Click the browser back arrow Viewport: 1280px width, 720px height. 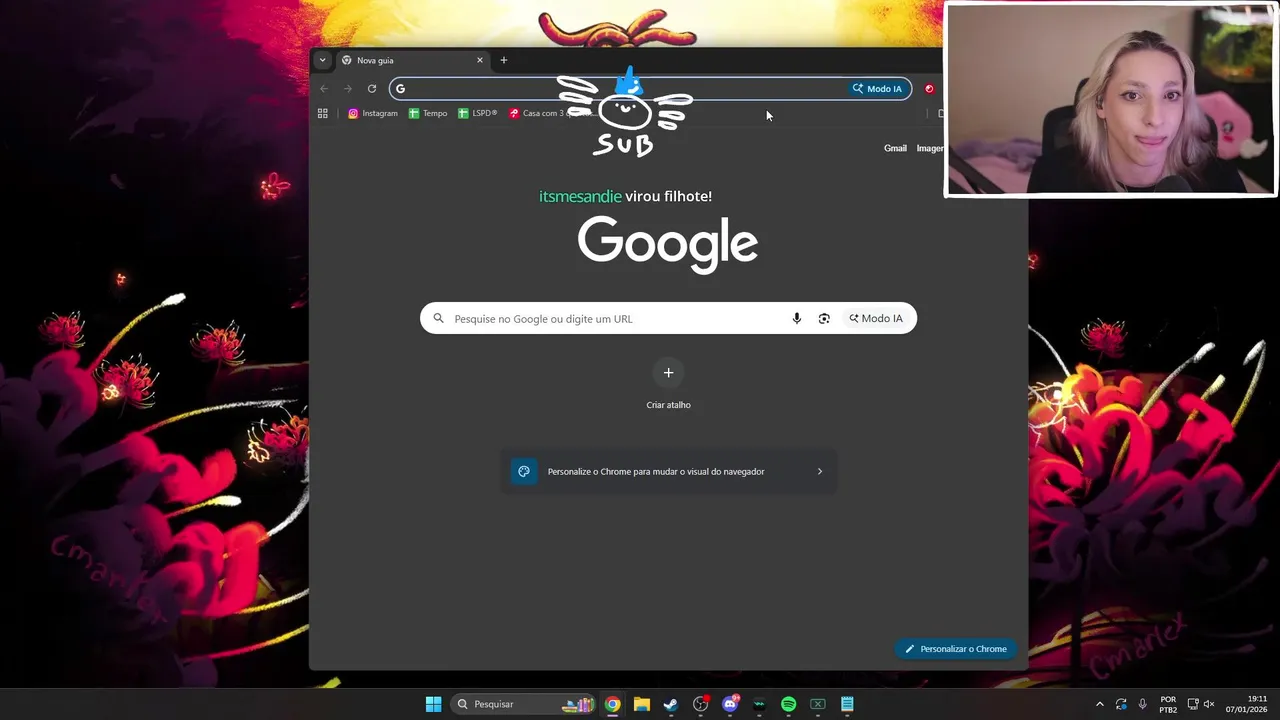[x=324, y=89]
